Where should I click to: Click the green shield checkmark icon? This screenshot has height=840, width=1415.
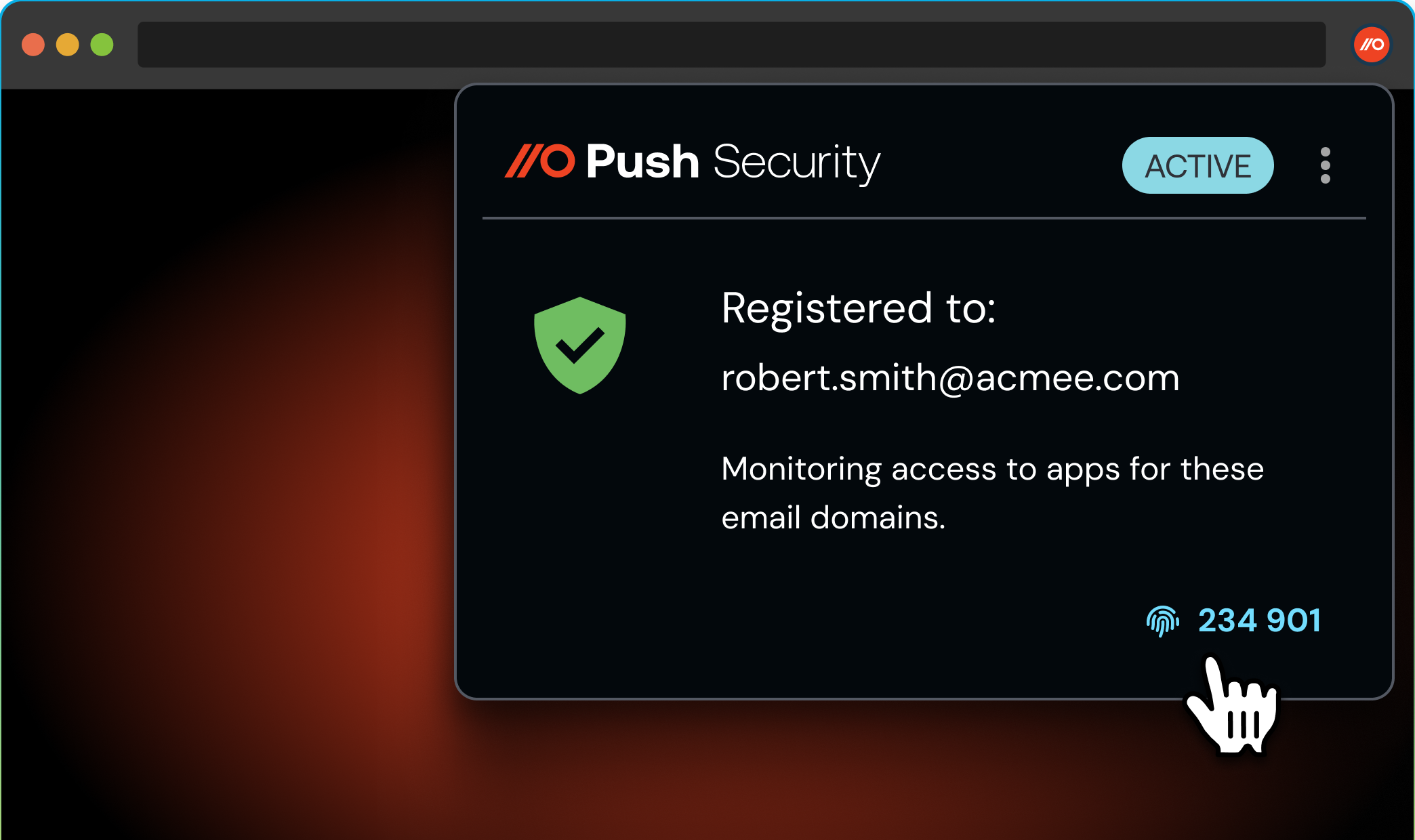click(579, 345)
